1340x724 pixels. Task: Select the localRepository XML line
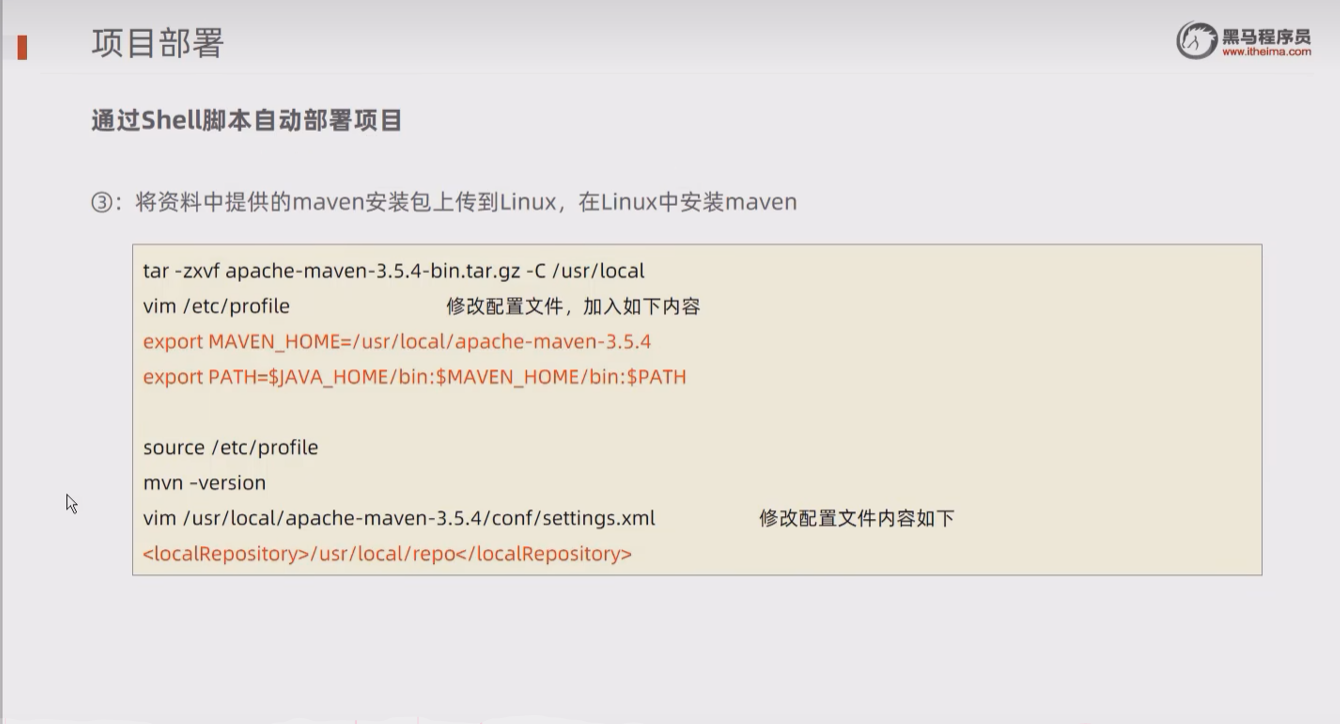(x=387, y=554)
